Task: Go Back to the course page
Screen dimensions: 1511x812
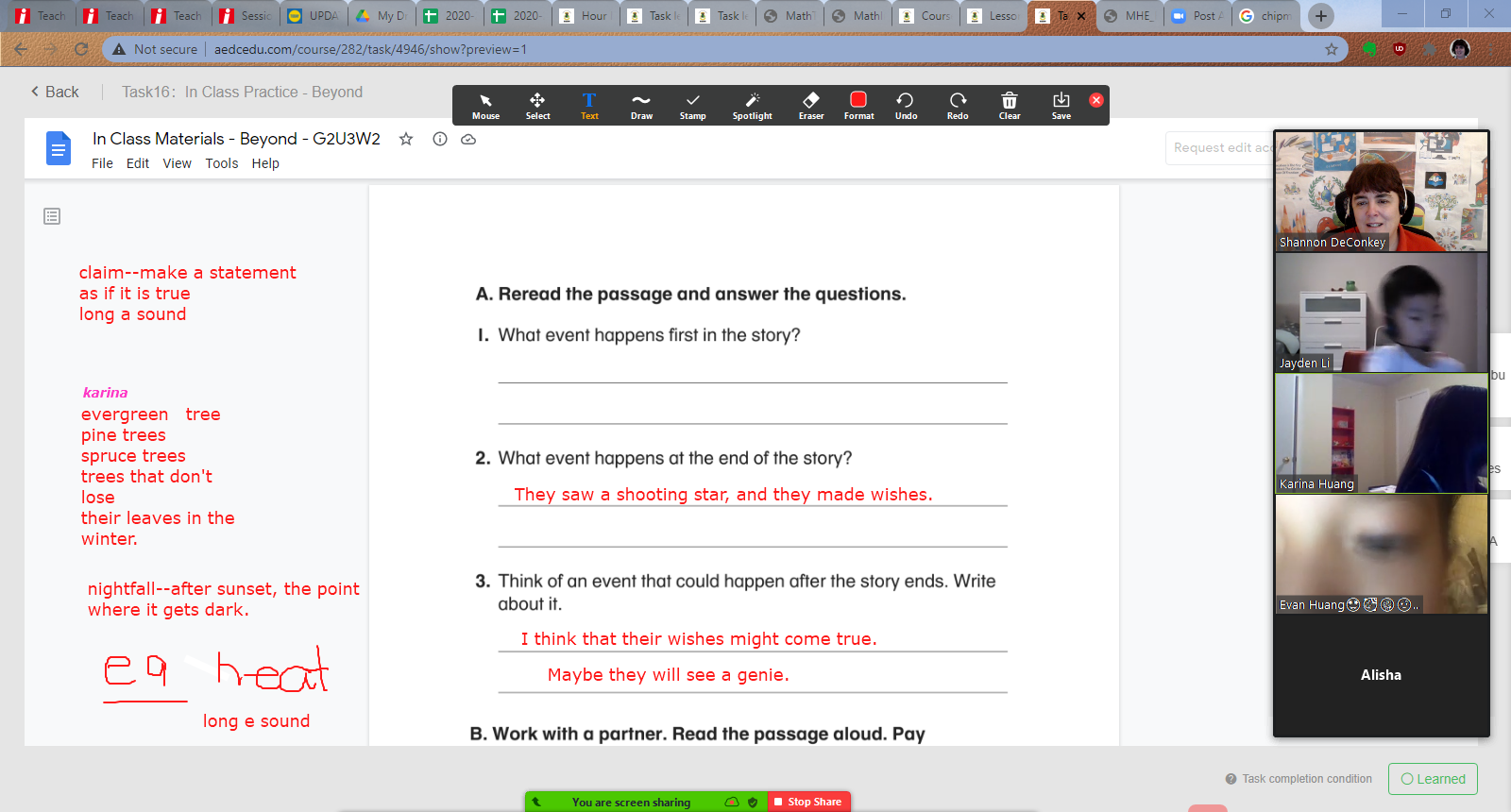Action: 55,92
